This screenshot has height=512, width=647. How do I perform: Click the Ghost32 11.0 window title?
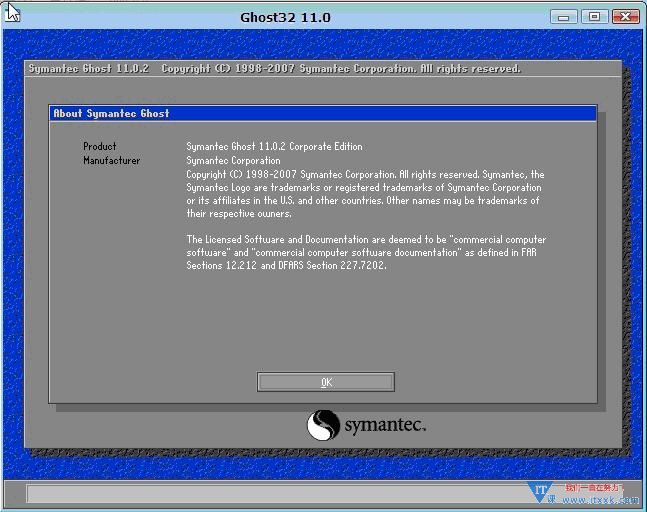[x=285, y=18]
